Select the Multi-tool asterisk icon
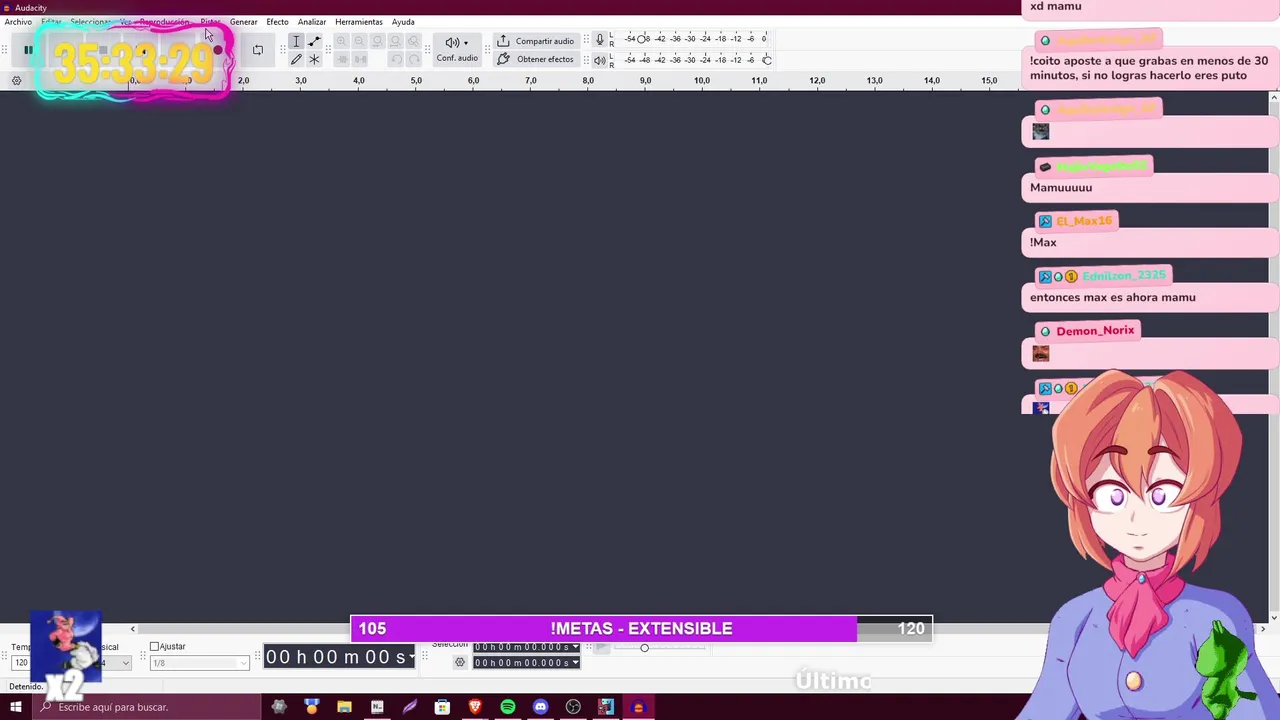 (314, 59)
